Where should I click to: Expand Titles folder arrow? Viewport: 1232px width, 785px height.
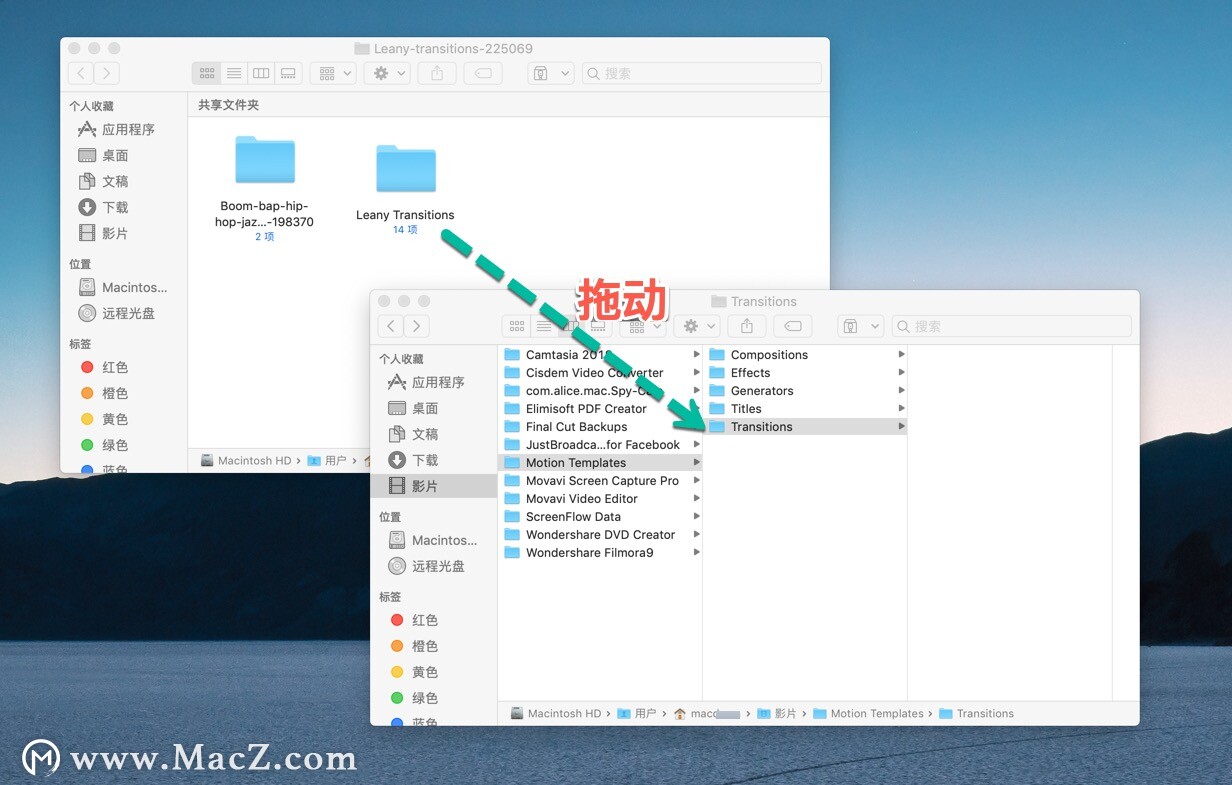(x=901, y=409)
